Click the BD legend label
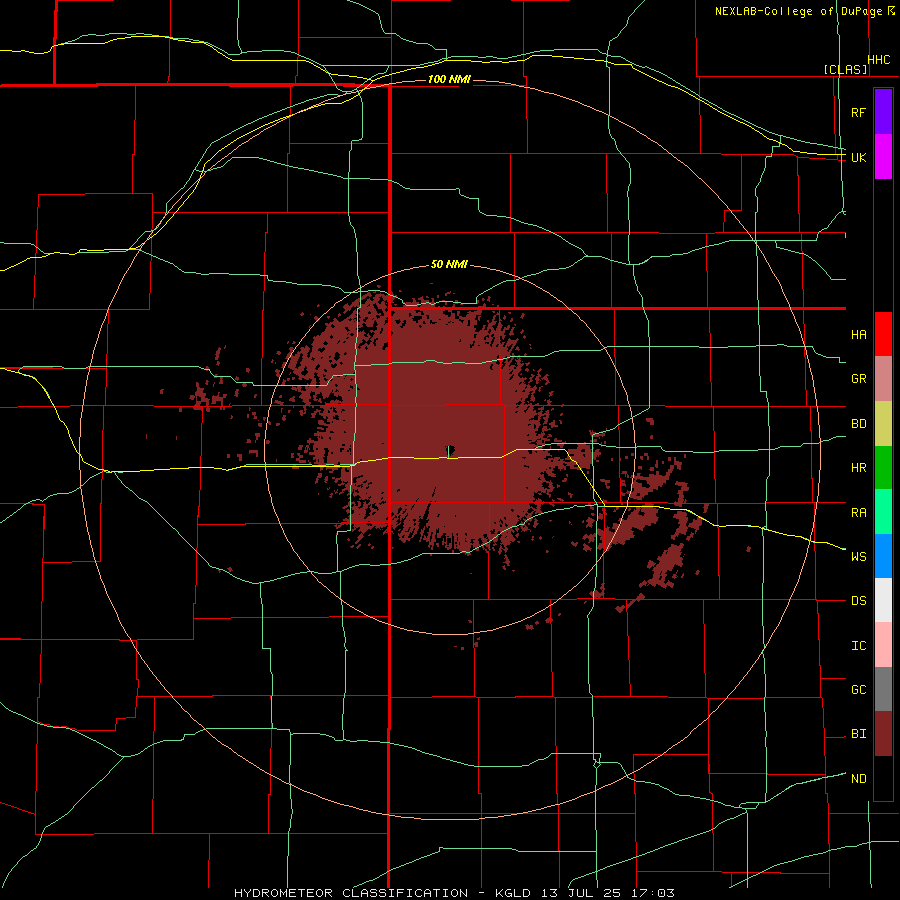Screen dimensions: 900x900 tap(858, 424)
